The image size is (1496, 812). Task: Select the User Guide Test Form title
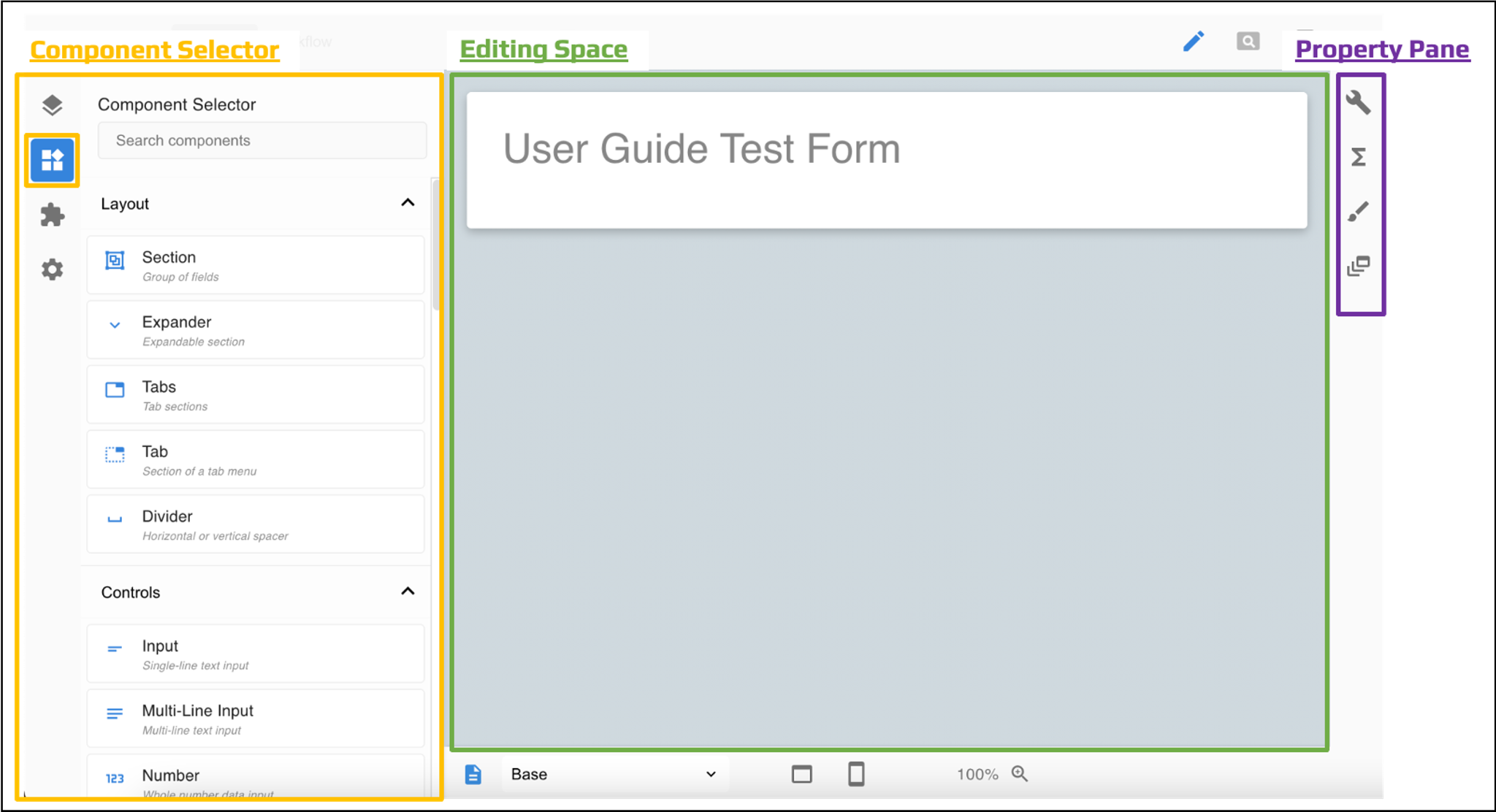pos(701,149)
